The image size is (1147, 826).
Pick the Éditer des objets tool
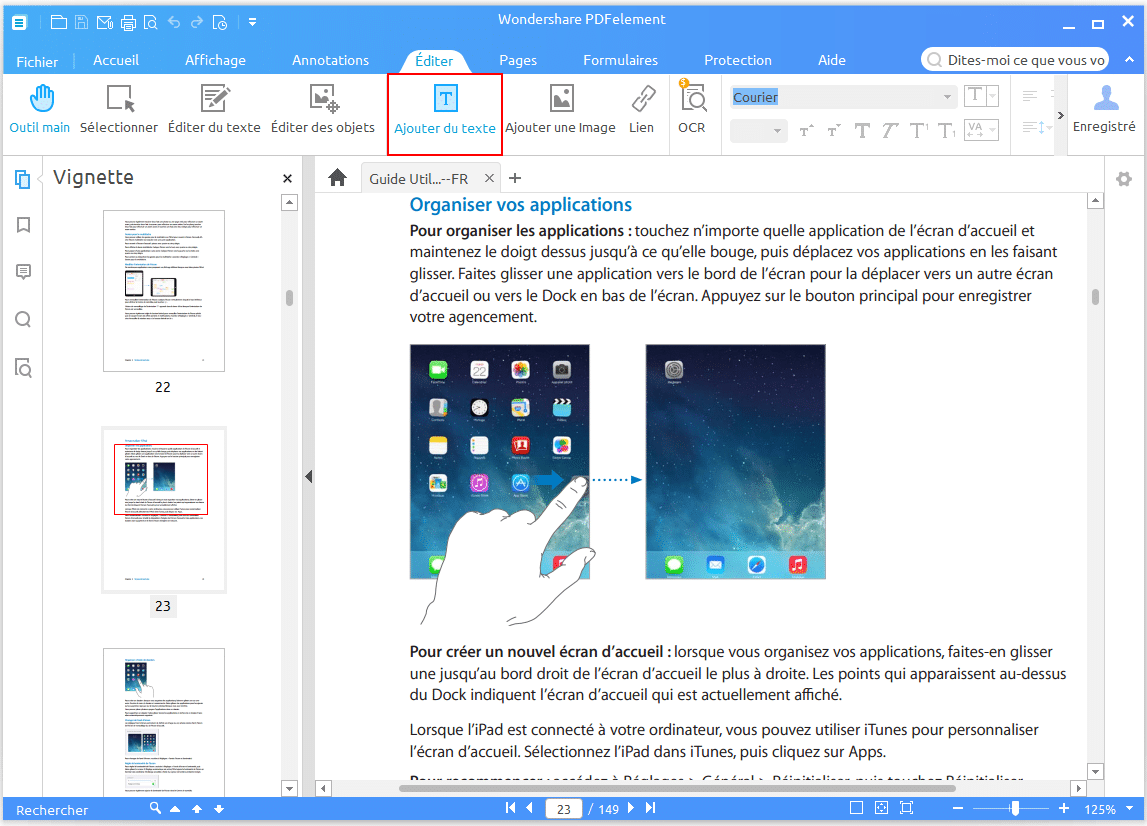(x=323, y=110)
